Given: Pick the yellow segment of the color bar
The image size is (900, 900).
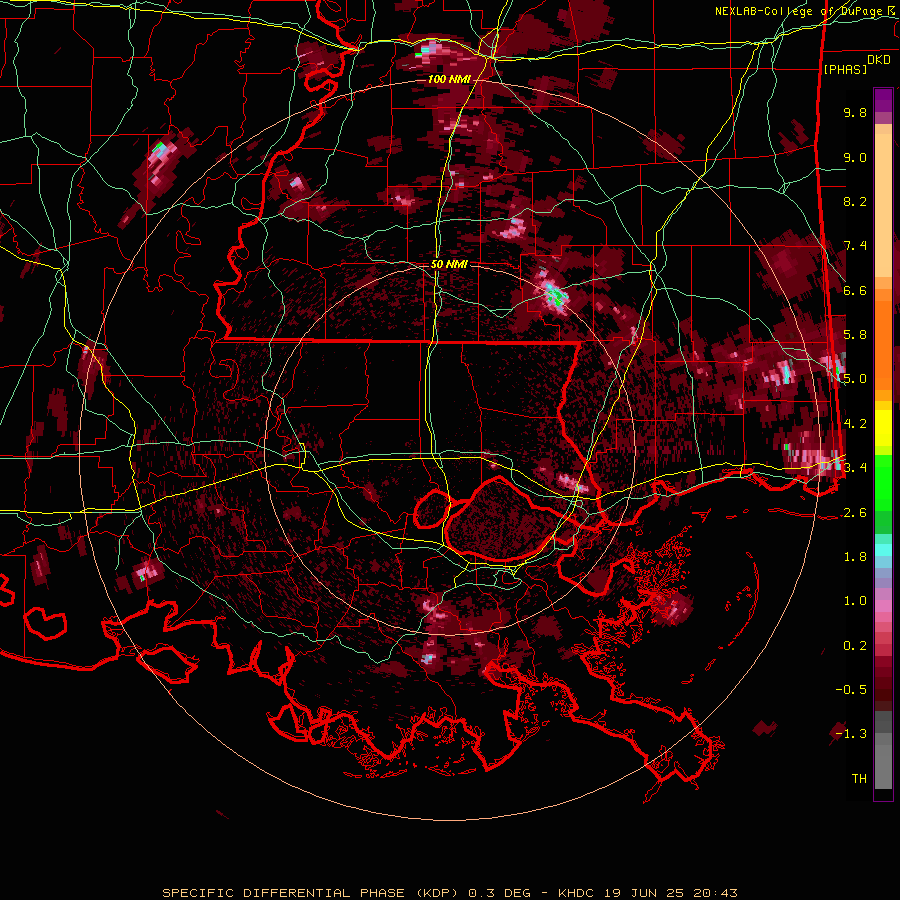Looking at the screenshot, I should 883,428.
